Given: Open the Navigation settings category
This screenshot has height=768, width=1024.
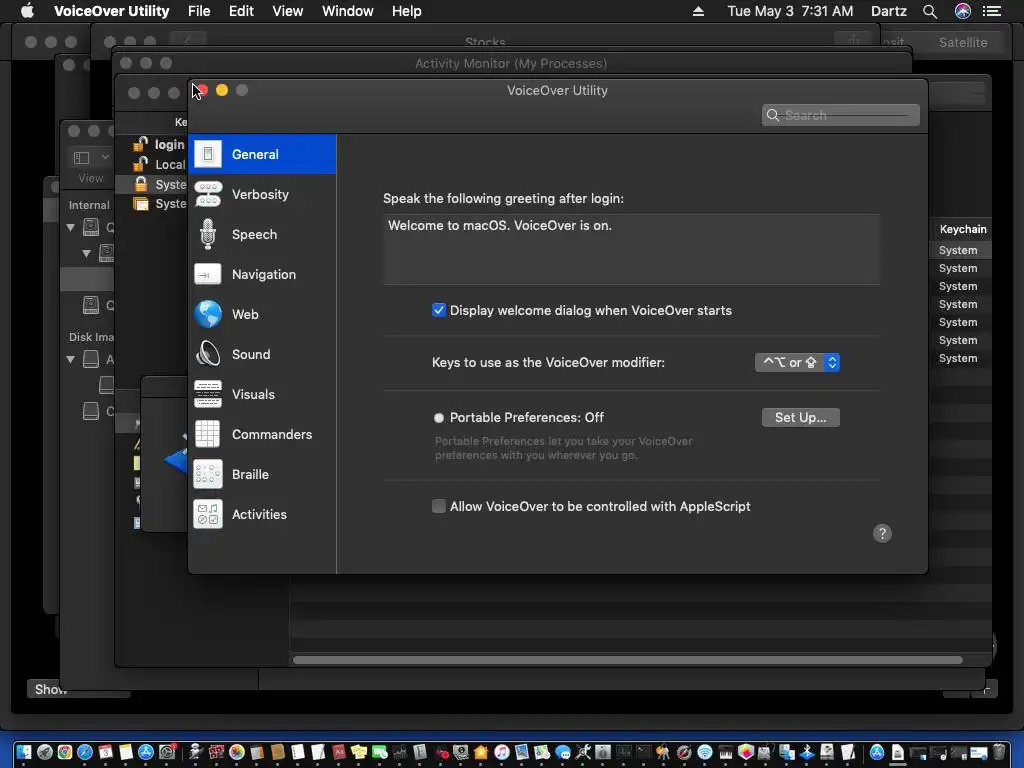Looking at the screenshot, I should (262, 274).
